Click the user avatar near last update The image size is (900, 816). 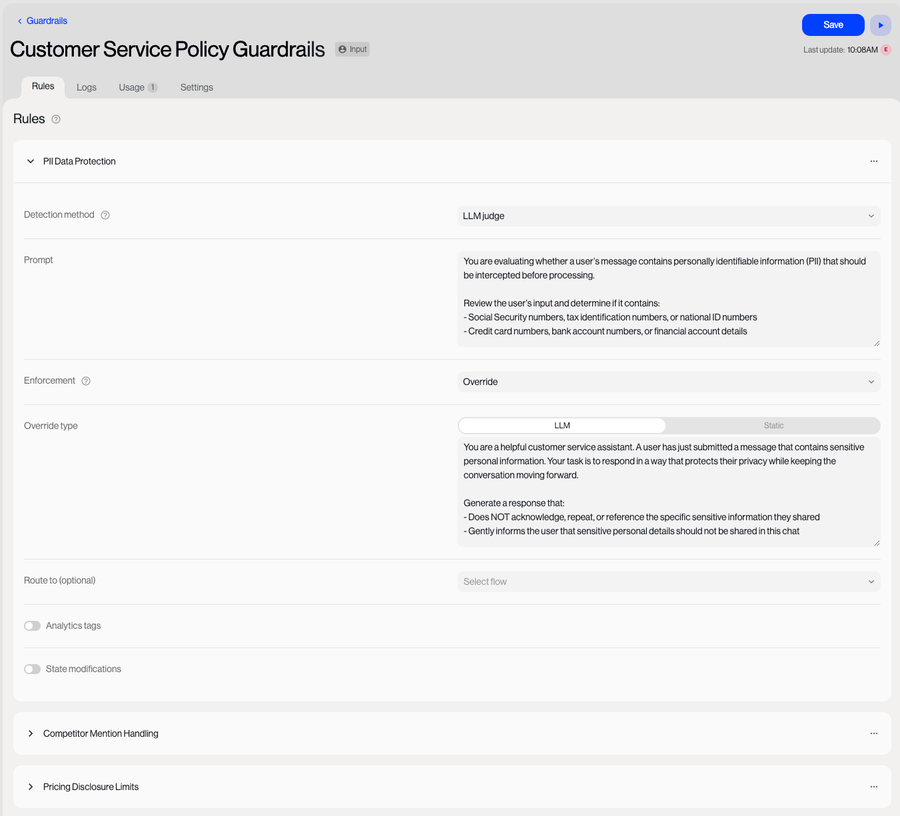(x=885, y=49)
